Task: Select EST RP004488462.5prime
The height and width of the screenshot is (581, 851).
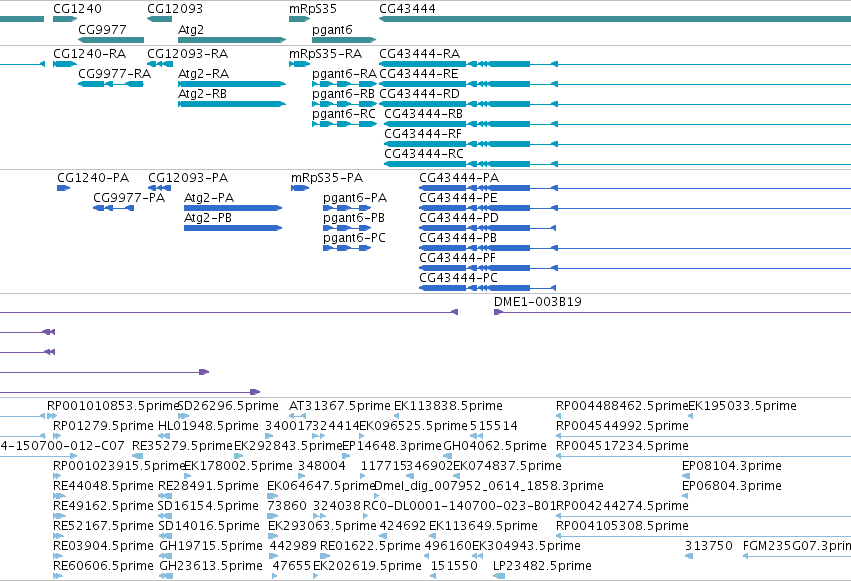Action: [558, 416]
